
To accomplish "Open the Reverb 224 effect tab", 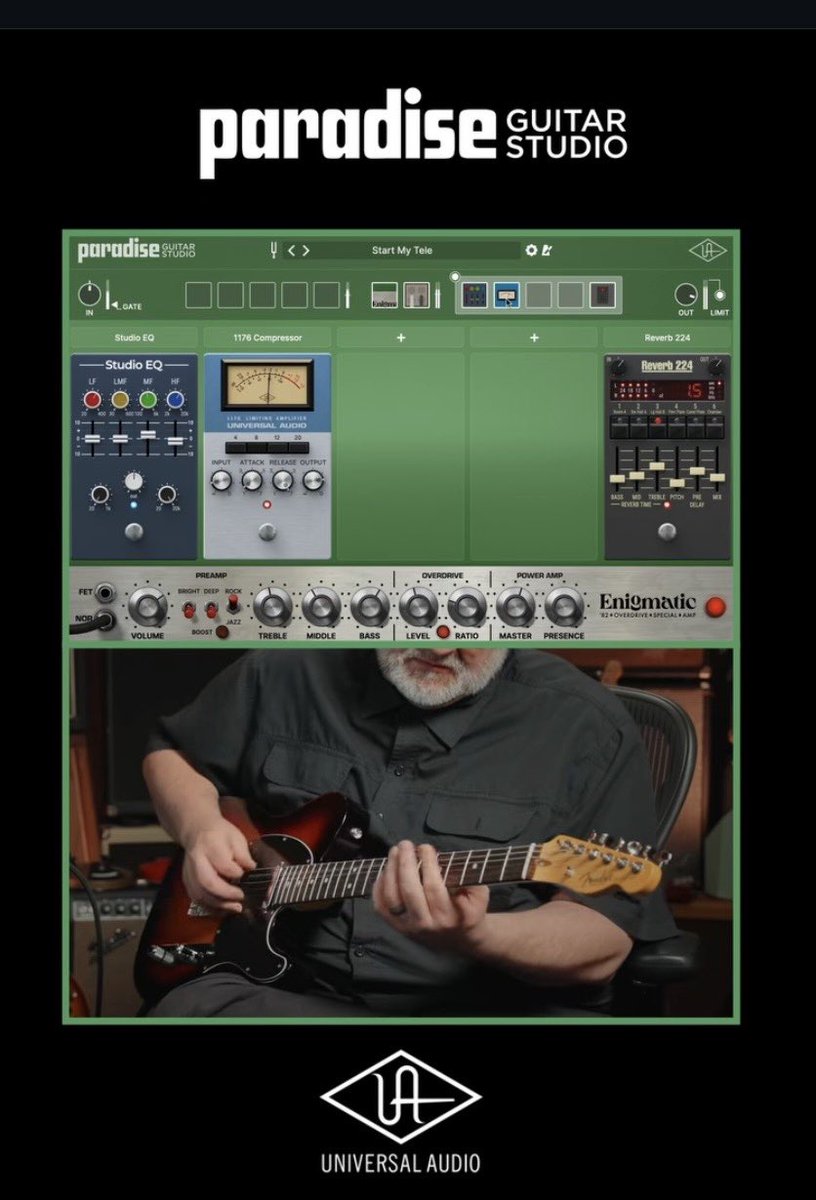I will point(667,338).
